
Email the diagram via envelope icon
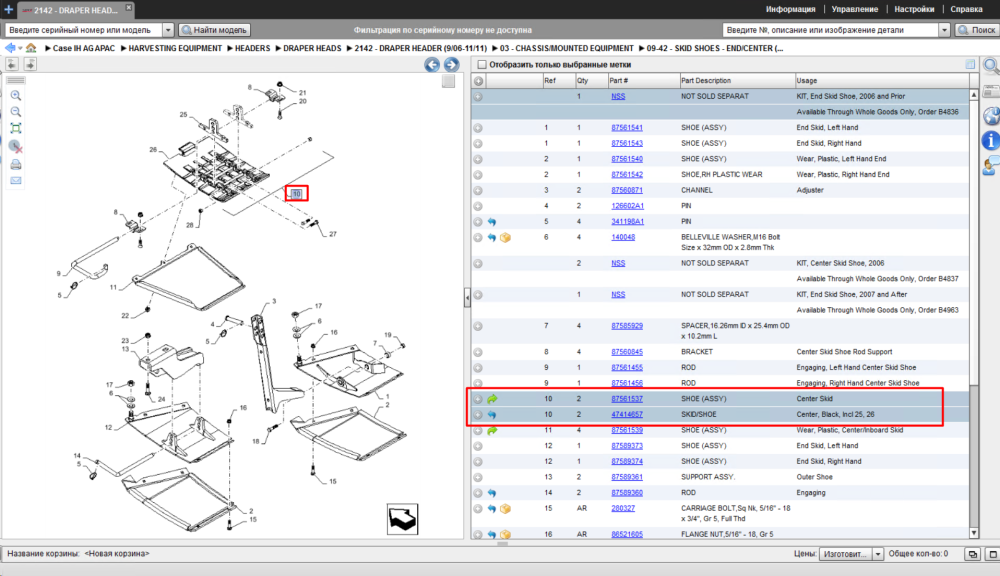[x=16, y=181]
